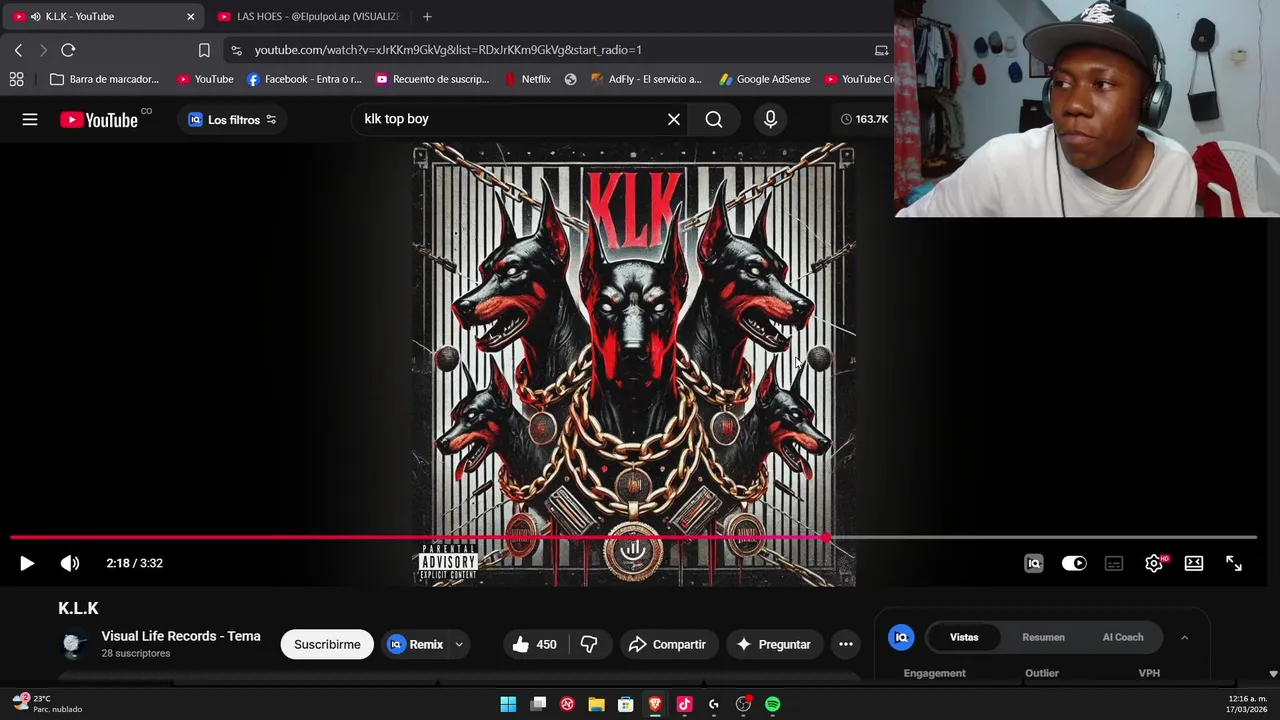Close the K.L.K - YouTube tab
1280x720 pixels.
pyautogui.click(x=190, y=16)
